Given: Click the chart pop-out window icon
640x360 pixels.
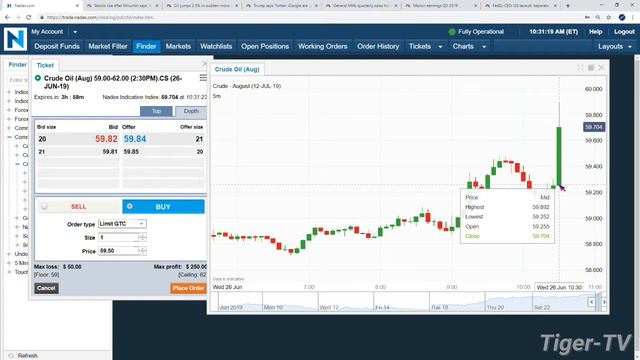Looking at the screenshot, I should point(591,68).
